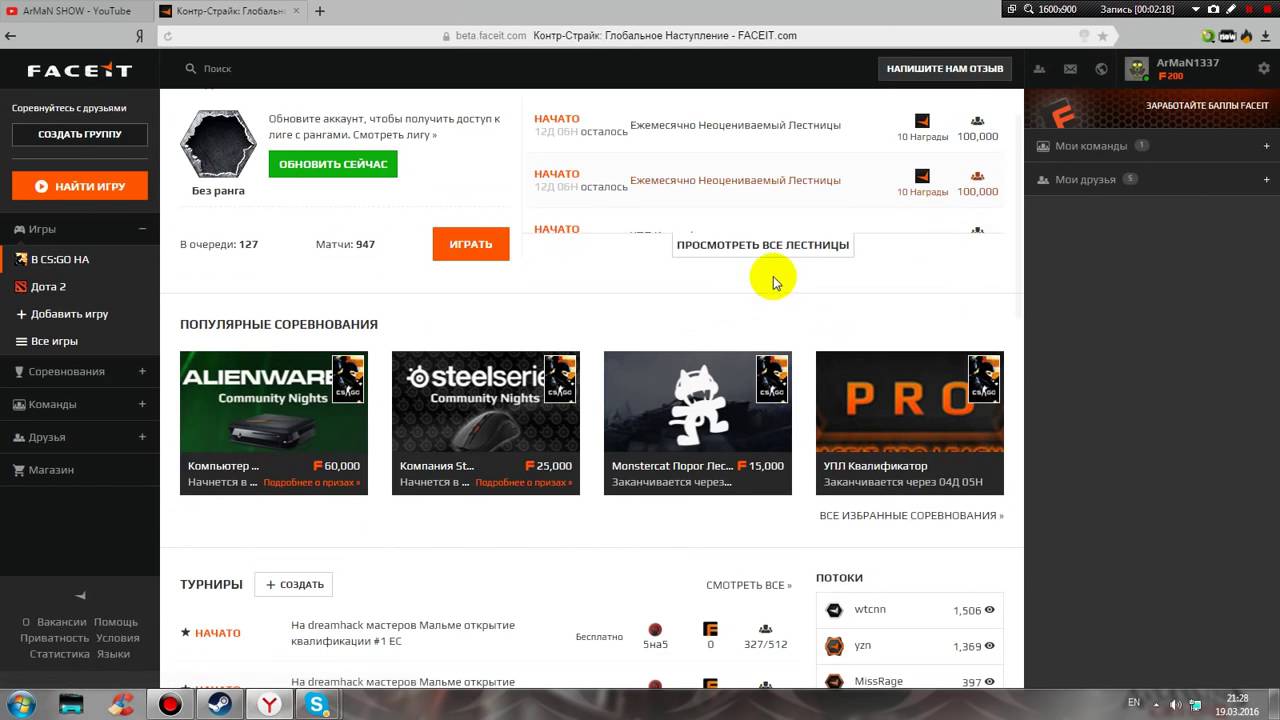
Task: Switch to the ArMaN SHOW YouTube tab
Action: coord(75,11)
